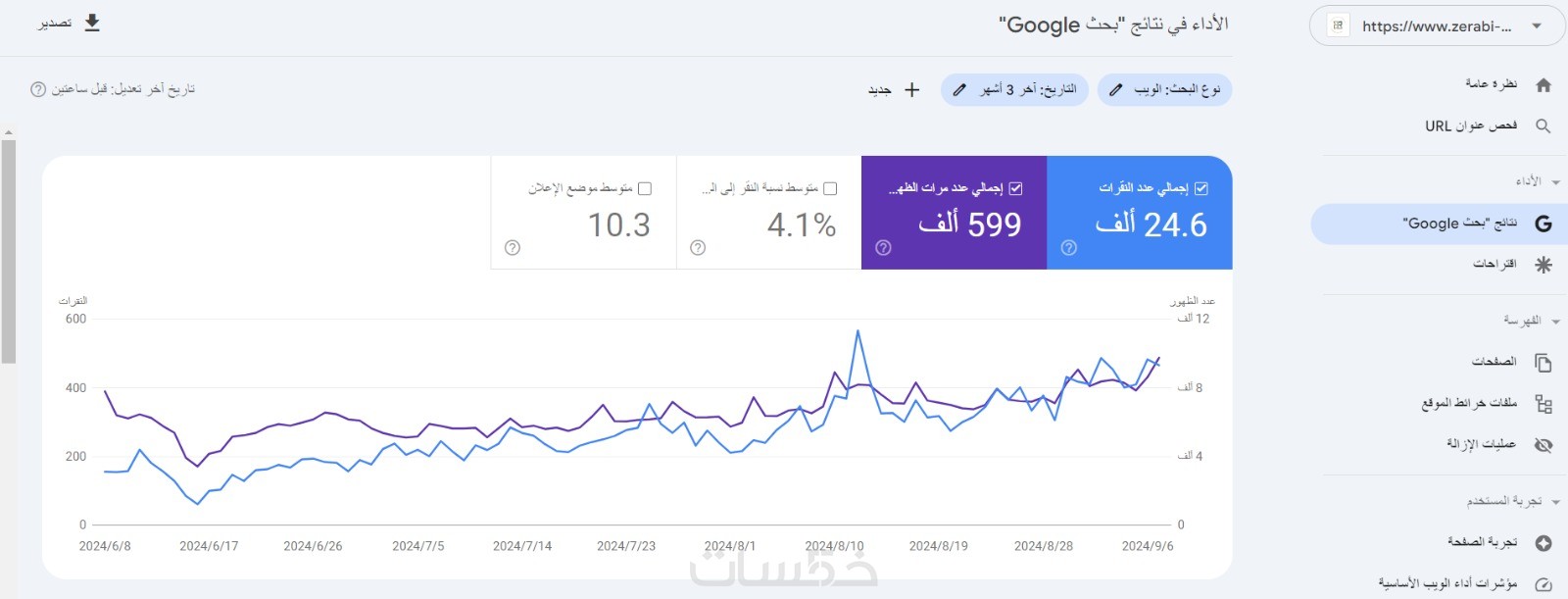Collapse the Performance section in sidebar

pos(1555,182)
